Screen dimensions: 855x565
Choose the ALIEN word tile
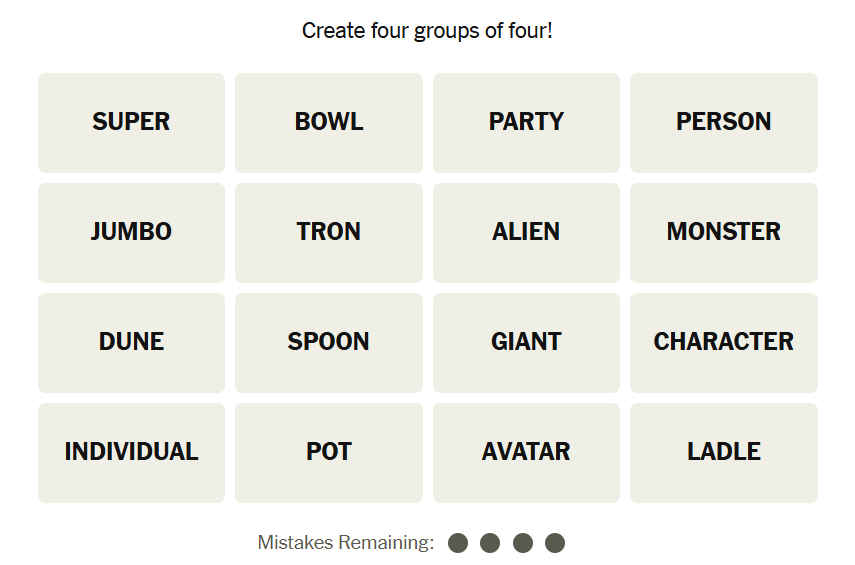[526, 232]
